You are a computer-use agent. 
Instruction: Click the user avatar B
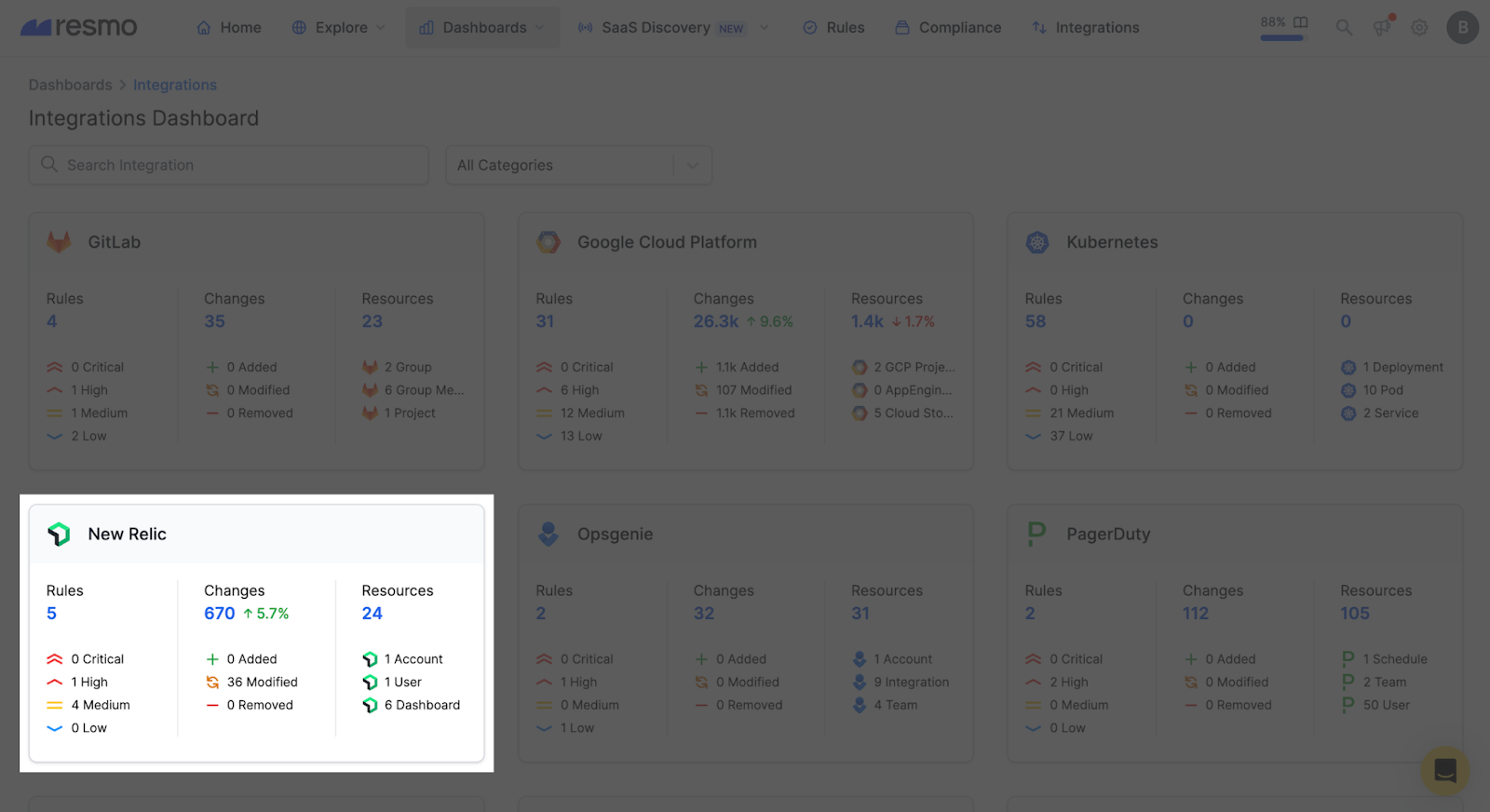[x=1462, y=28]
